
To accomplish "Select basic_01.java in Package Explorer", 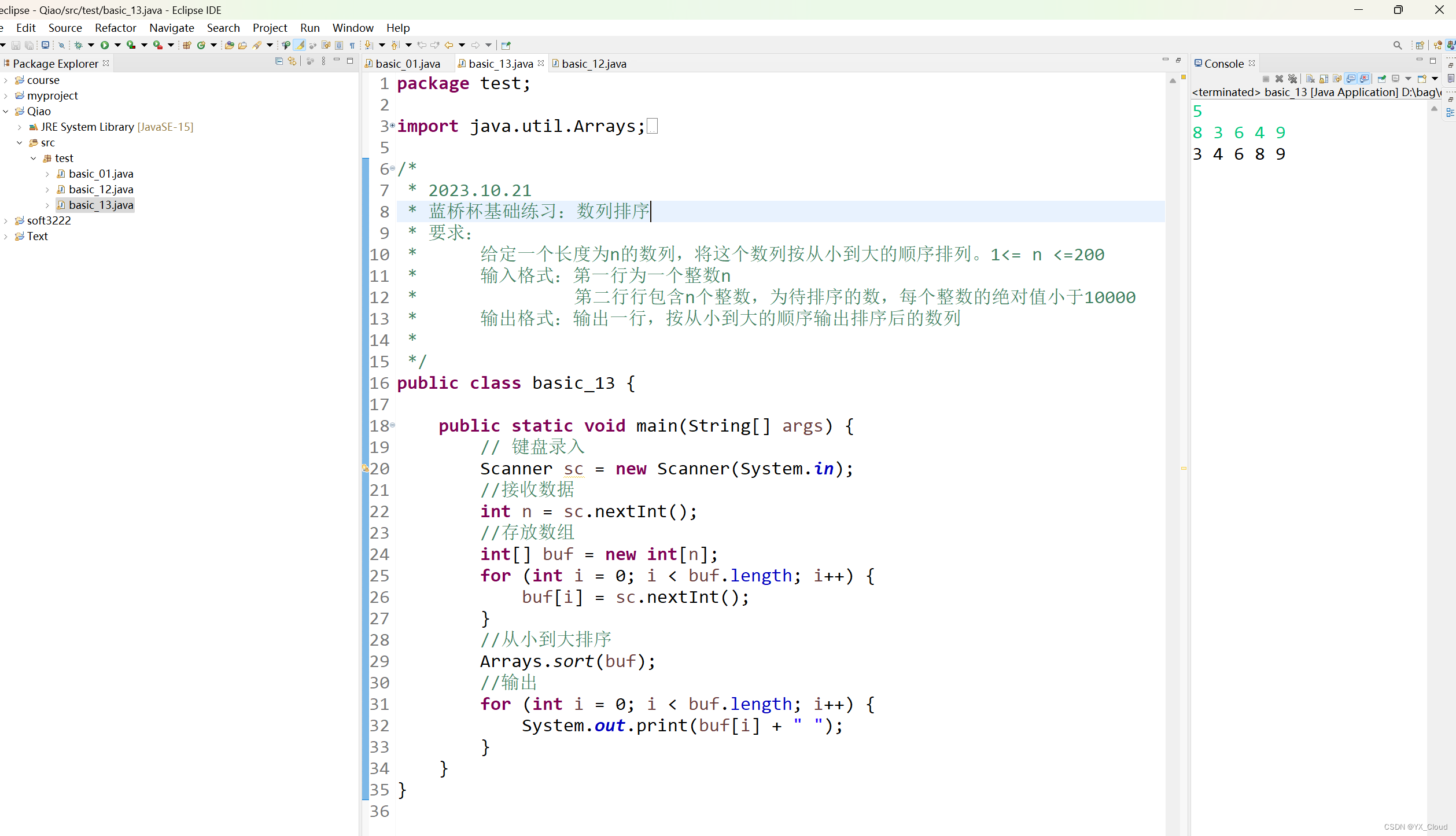I will tap(100, 174).
